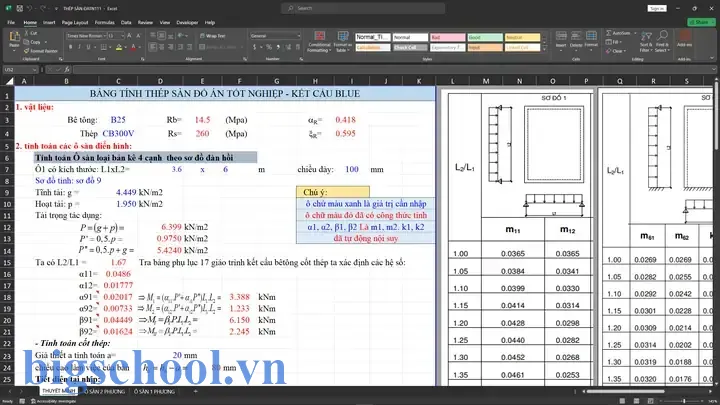Viewport: 720px width, 405px height.
Task: Select sheet tab Ô SÀN 2 PHƯƠNG
Action: pos(104,392)
